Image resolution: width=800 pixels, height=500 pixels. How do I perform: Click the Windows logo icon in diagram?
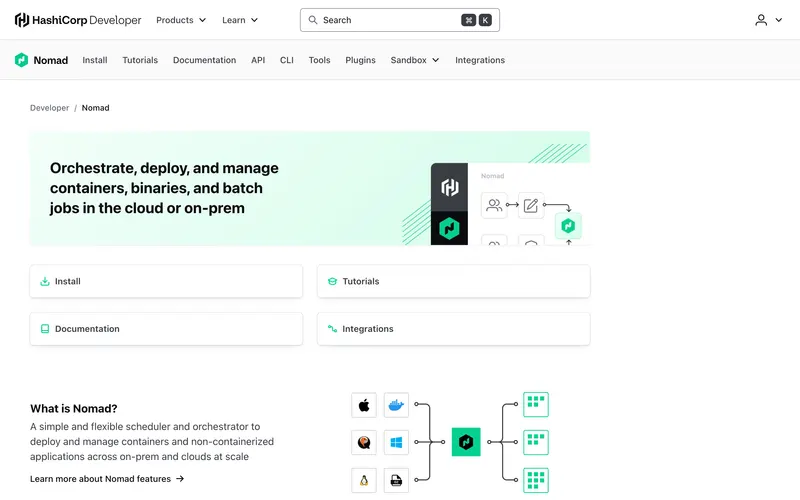coord(396,442)
